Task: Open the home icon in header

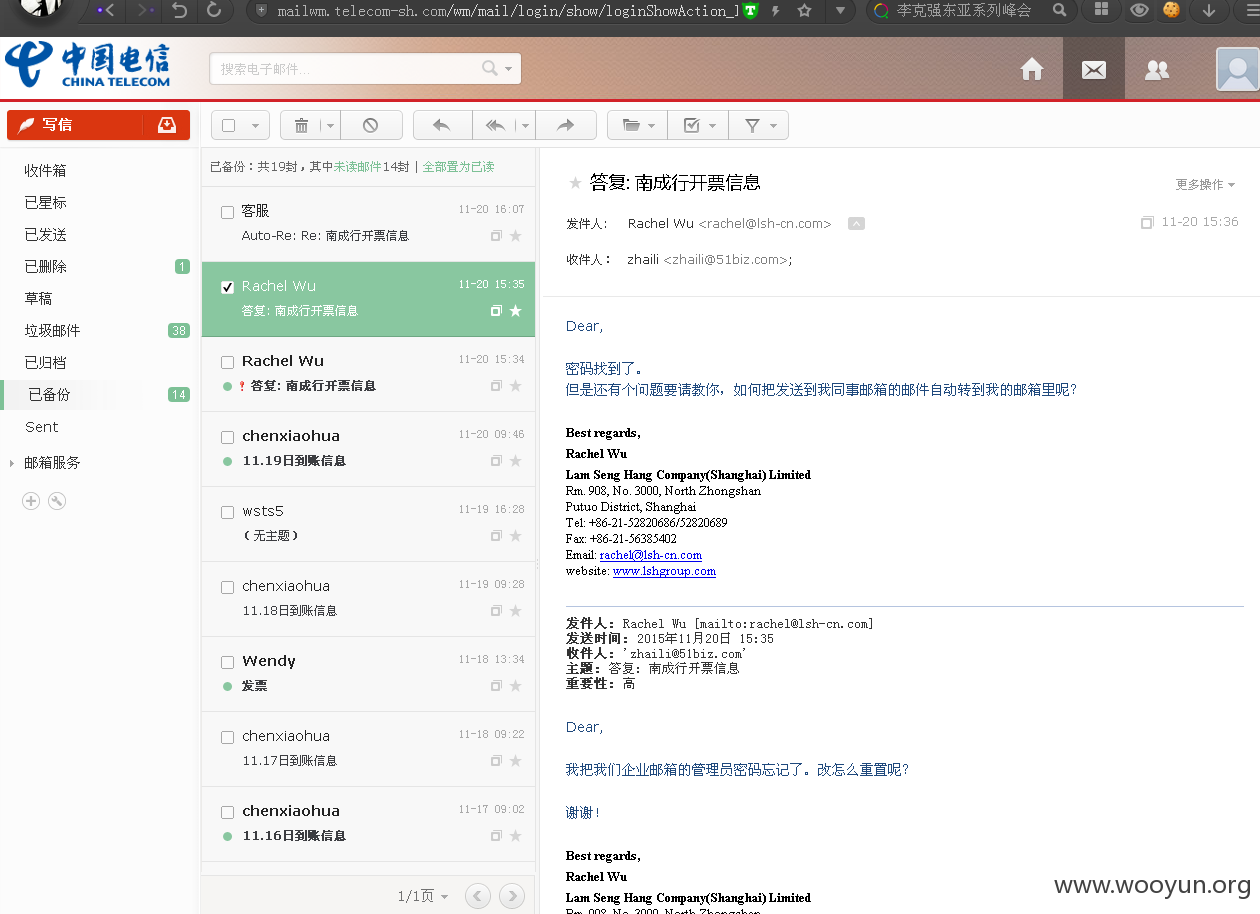Action: [1032, 69]
